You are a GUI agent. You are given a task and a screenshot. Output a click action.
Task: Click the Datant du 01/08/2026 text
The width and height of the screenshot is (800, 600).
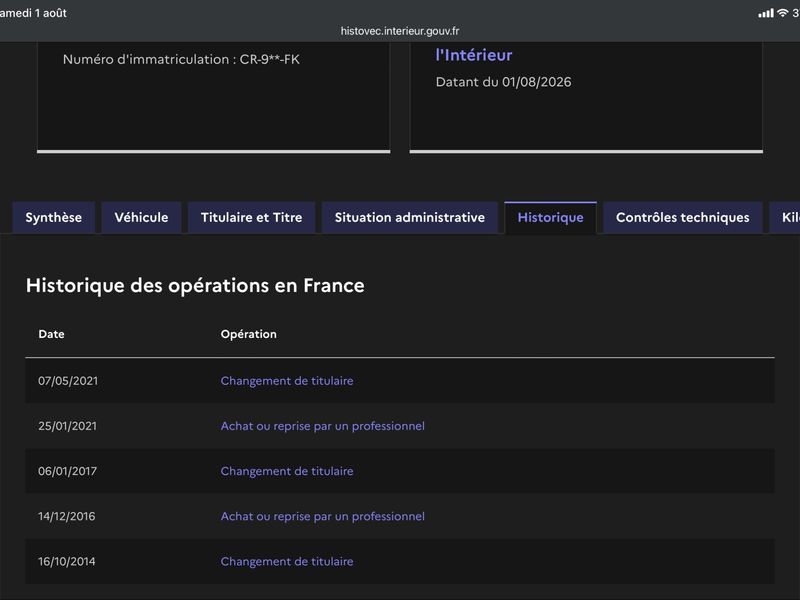(x=504, y=82)
